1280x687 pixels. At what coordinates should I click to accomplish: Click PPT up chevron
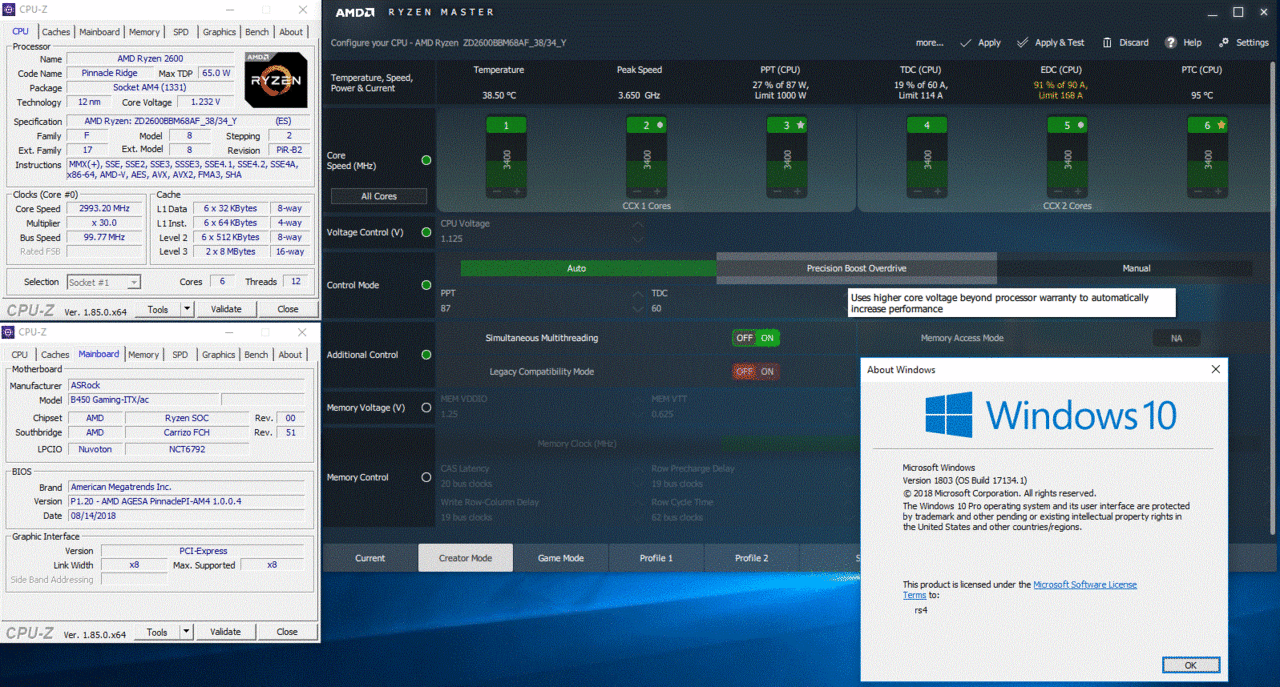coord(637,294)
